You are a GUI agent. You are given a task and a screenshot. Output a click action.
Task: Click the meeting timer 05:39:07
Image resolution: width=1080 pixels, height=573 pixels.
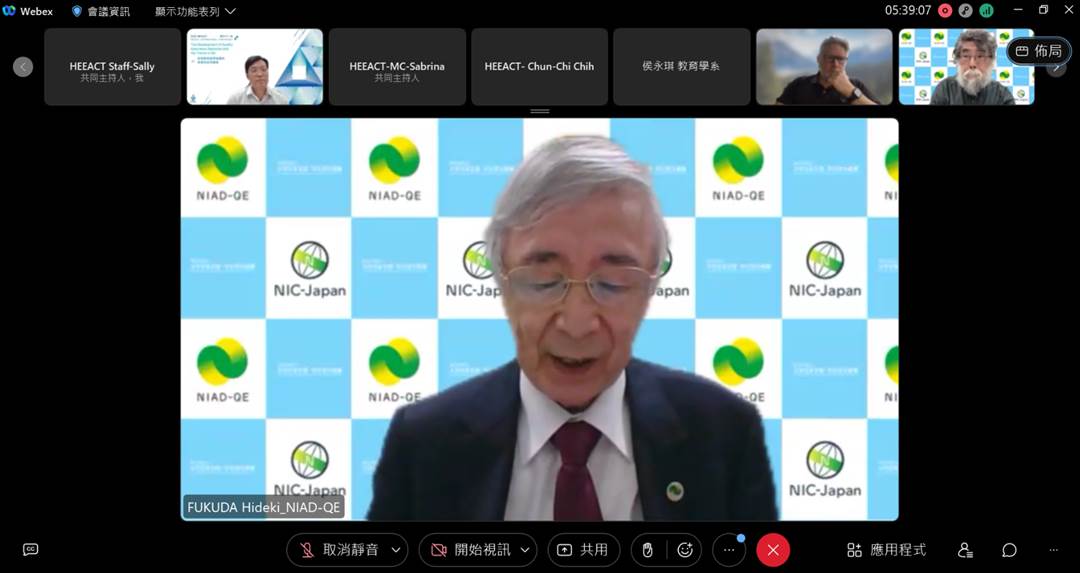point(908,11)
